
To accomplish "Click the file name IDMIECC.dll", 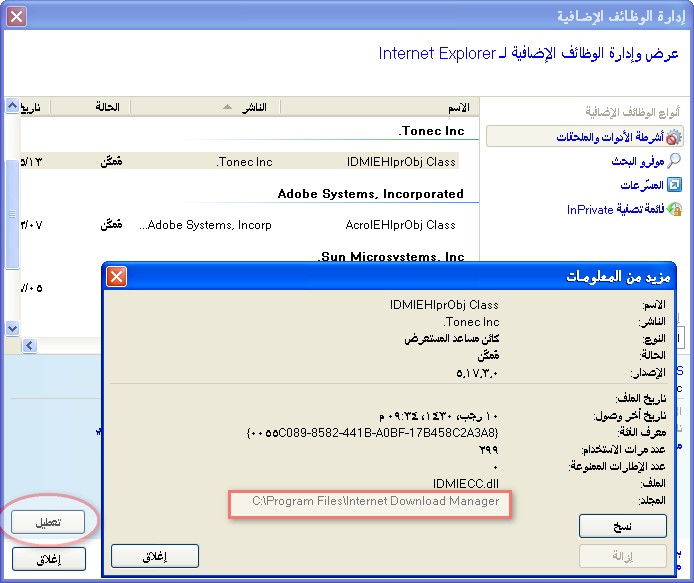I will point(466,483).
